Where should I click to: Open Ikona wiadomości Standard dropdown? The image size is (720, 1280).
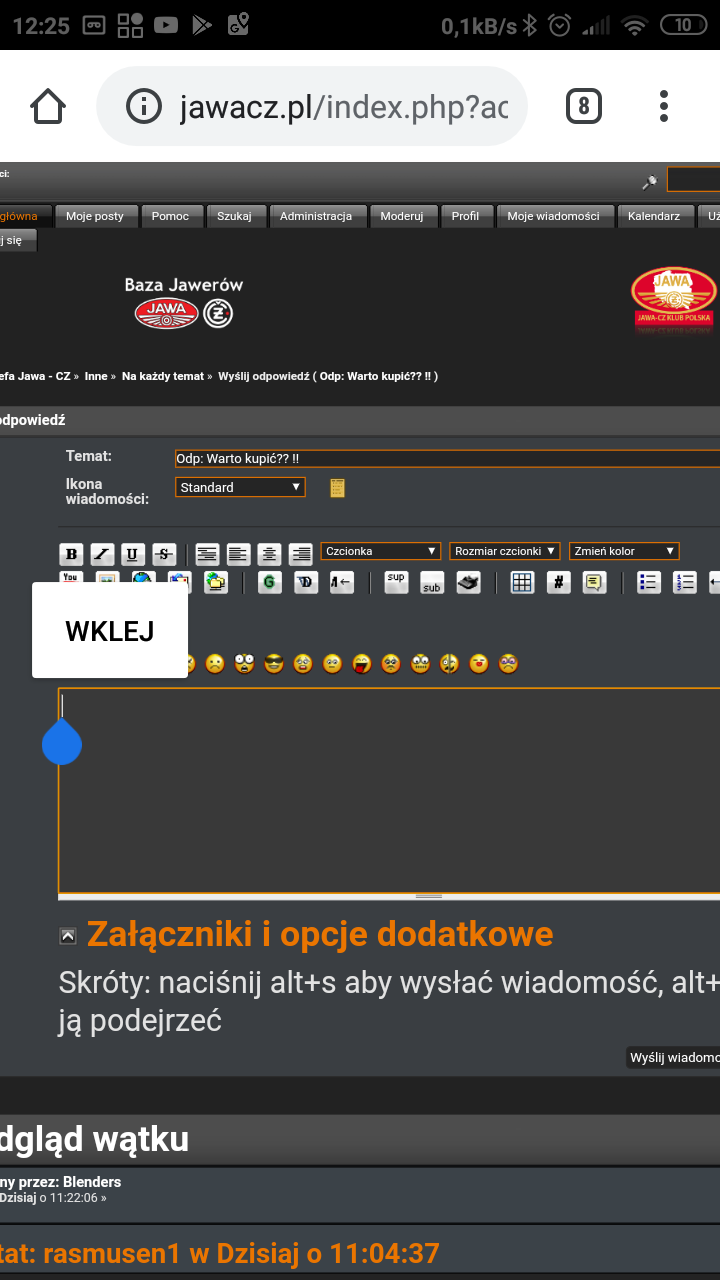[x=240, y=487]
